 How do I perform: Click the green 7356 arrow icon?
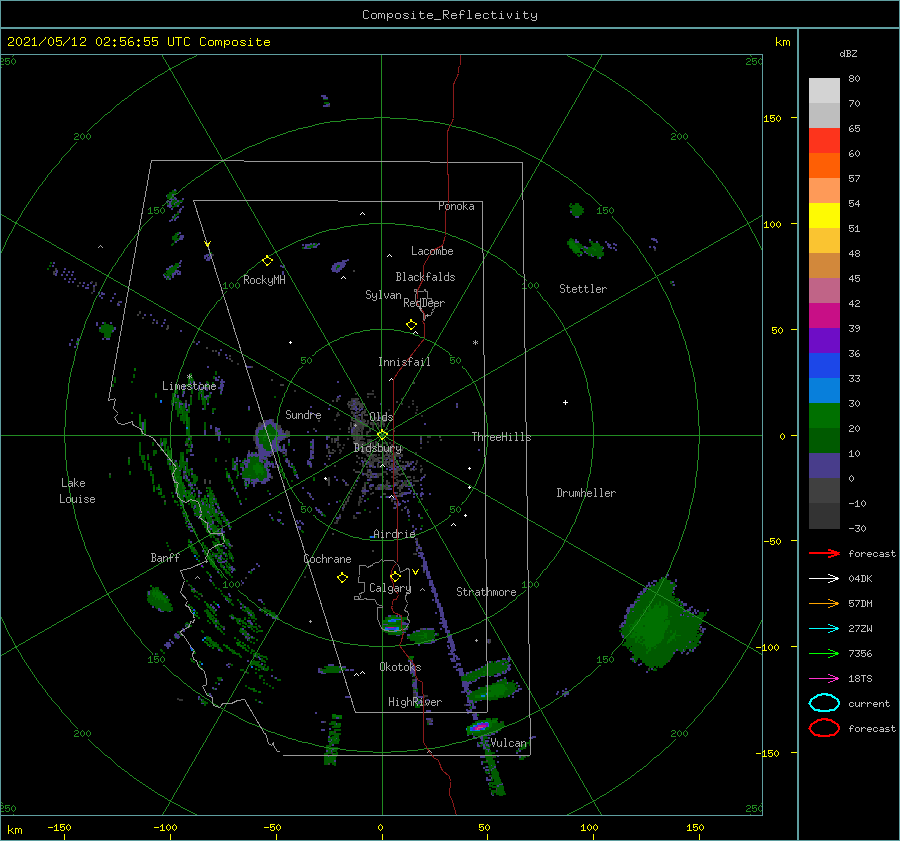click(x=824, y=653)
